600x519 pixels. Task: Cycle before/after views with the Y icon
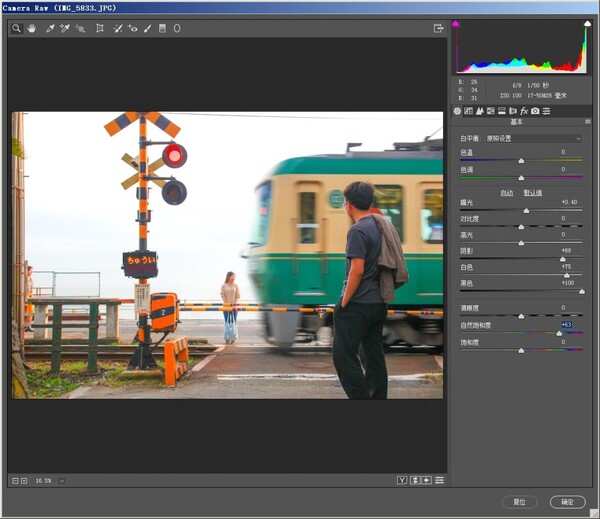(401, 480)
